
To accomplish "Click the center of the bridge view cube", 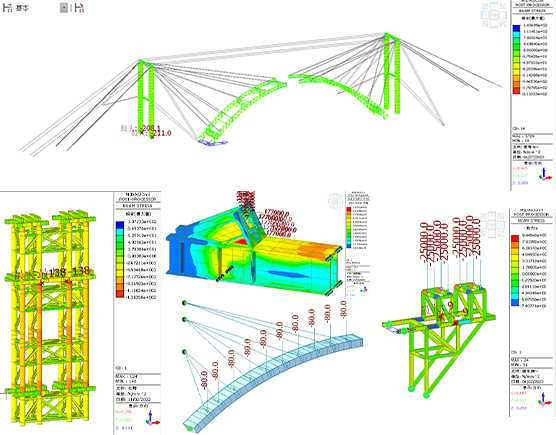I will pyautogui.click(x=494, y=15).
